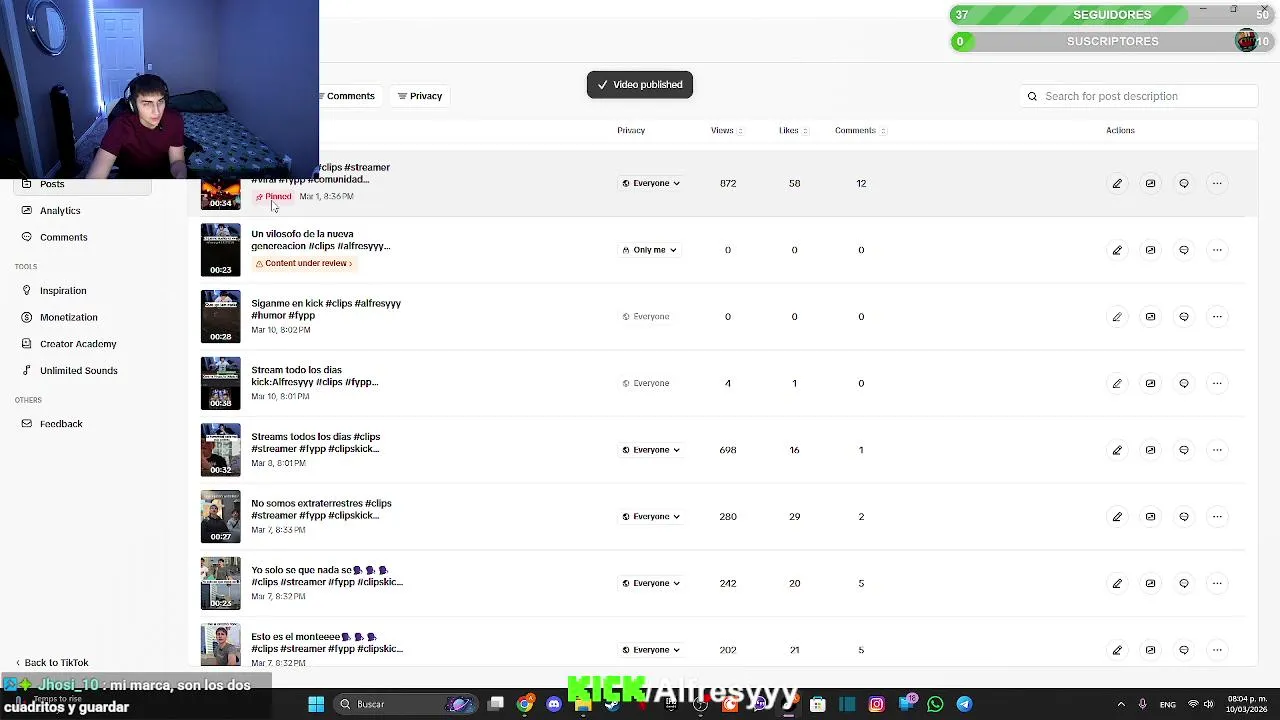Open Discord from the taskbar
Viewport: 1280px width, 720px height.
tap(554, 704)
